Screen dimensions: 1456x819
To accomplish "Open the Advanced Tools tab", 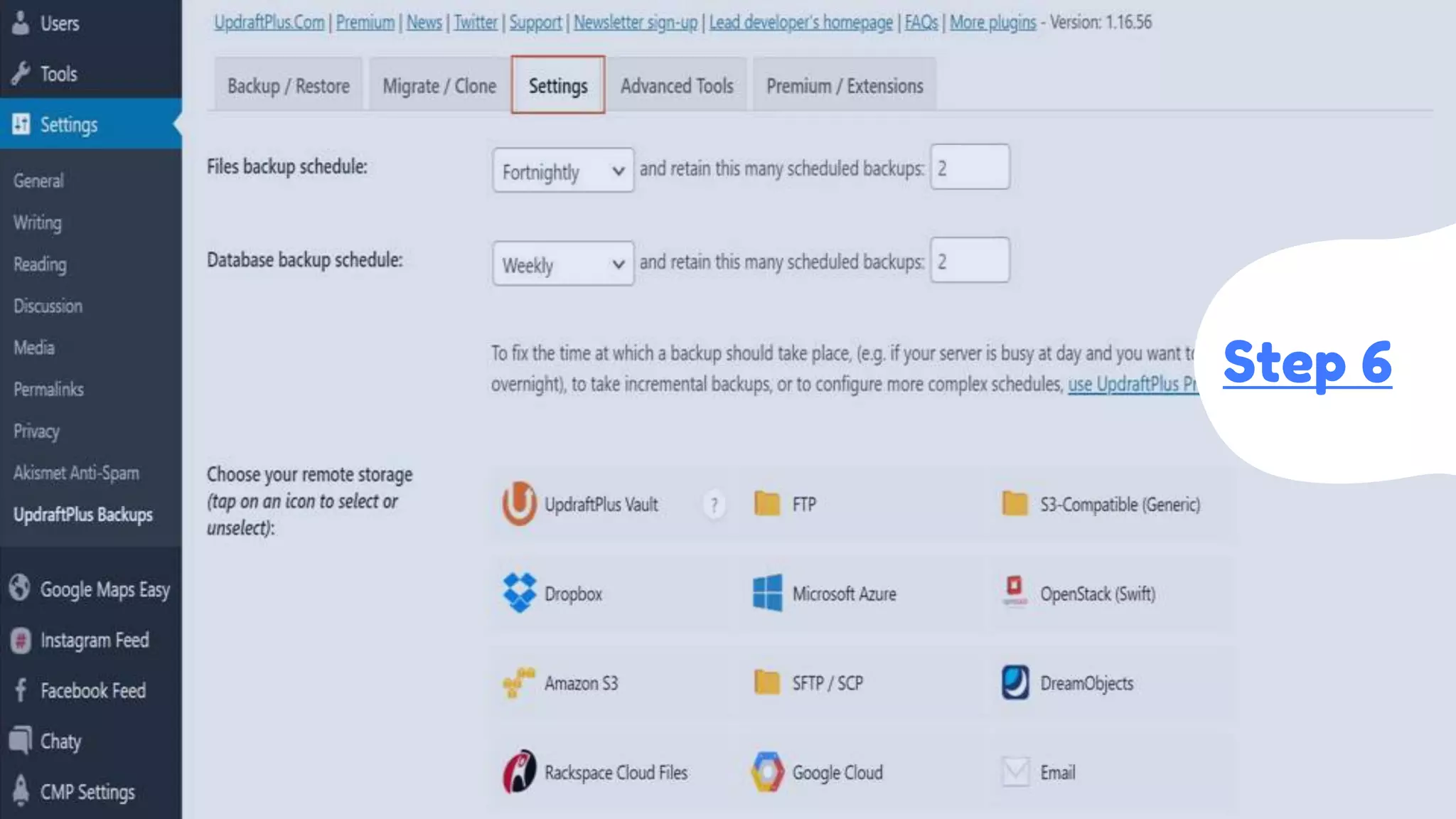I will coord(676,86).
